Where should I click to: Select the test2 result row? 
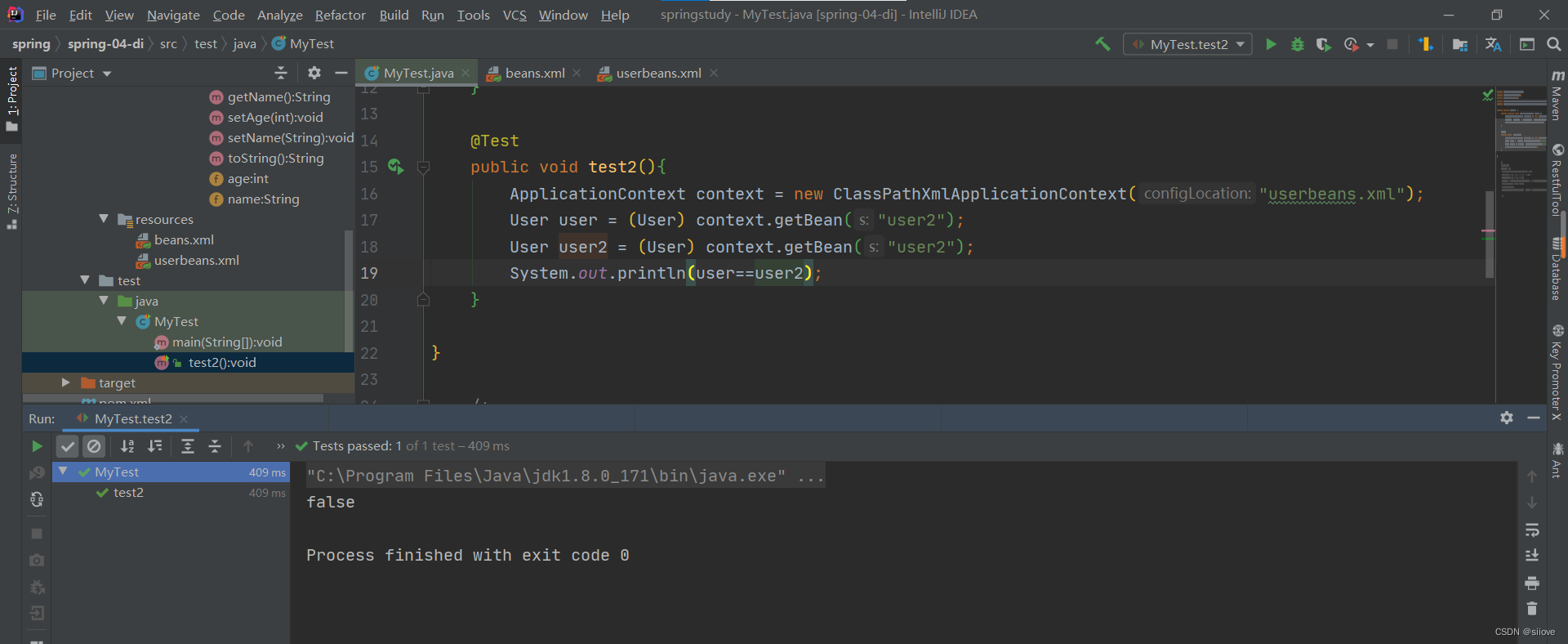click(x=171, y=493)
